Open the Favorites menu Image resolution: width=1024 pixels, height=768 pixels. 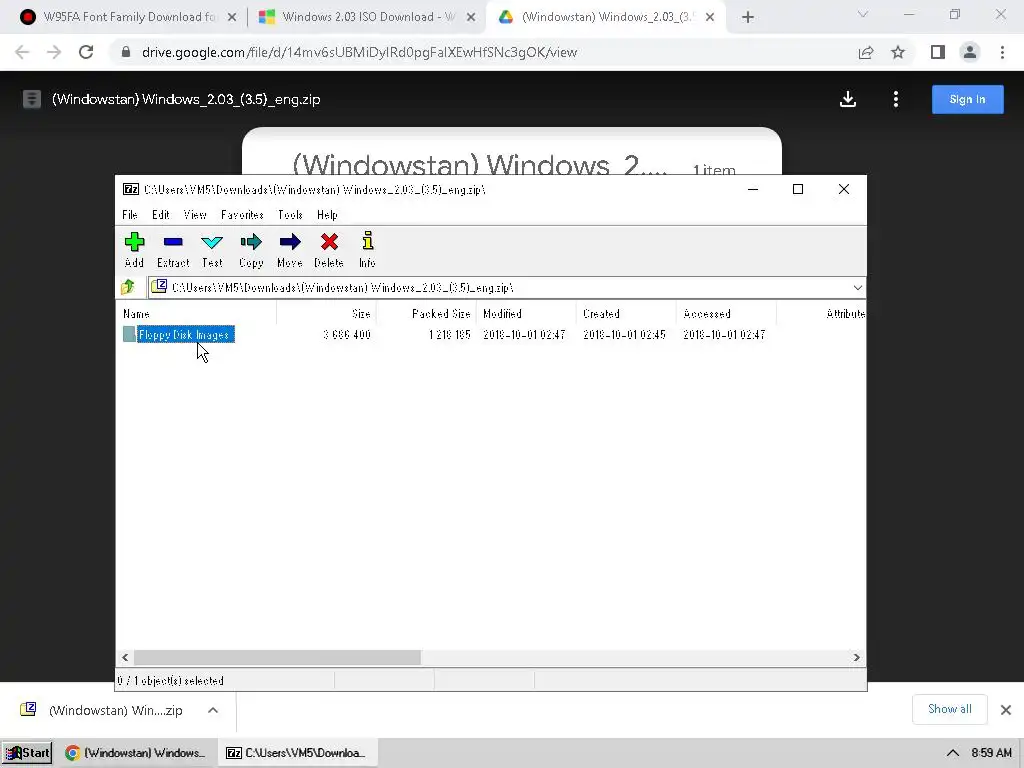(x=242, y=215)
